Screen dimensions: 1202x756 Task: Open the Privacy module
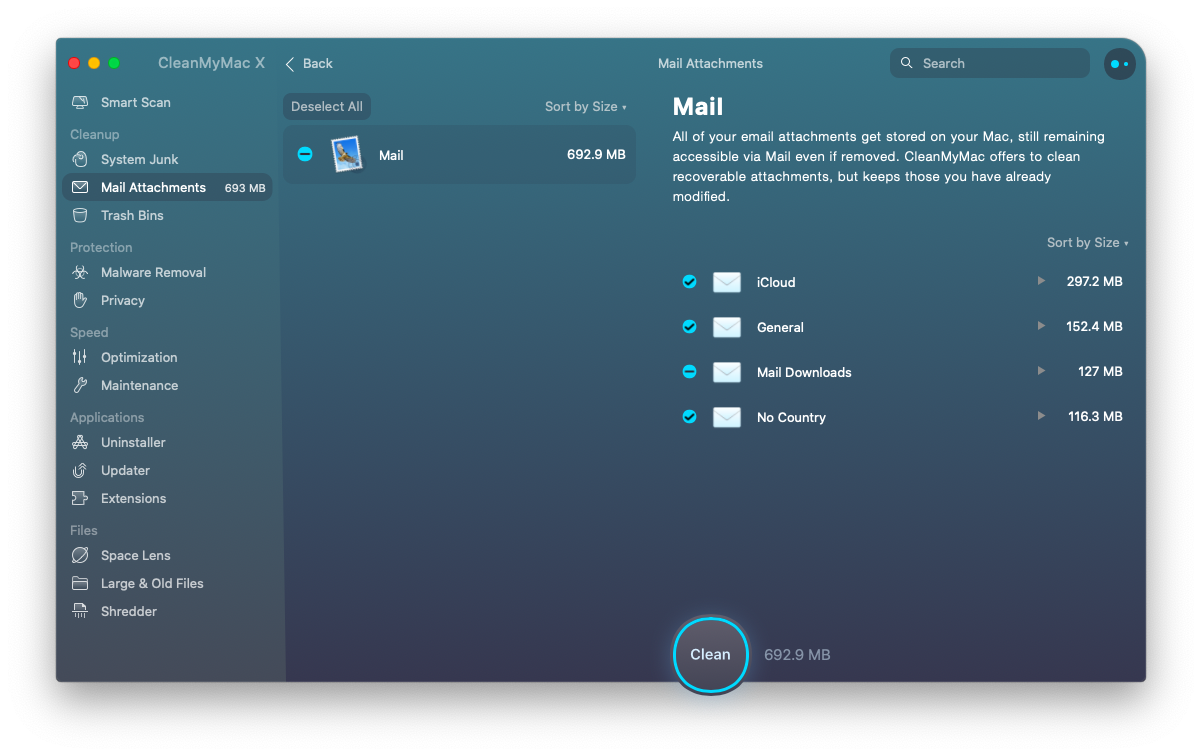point(167,300)
